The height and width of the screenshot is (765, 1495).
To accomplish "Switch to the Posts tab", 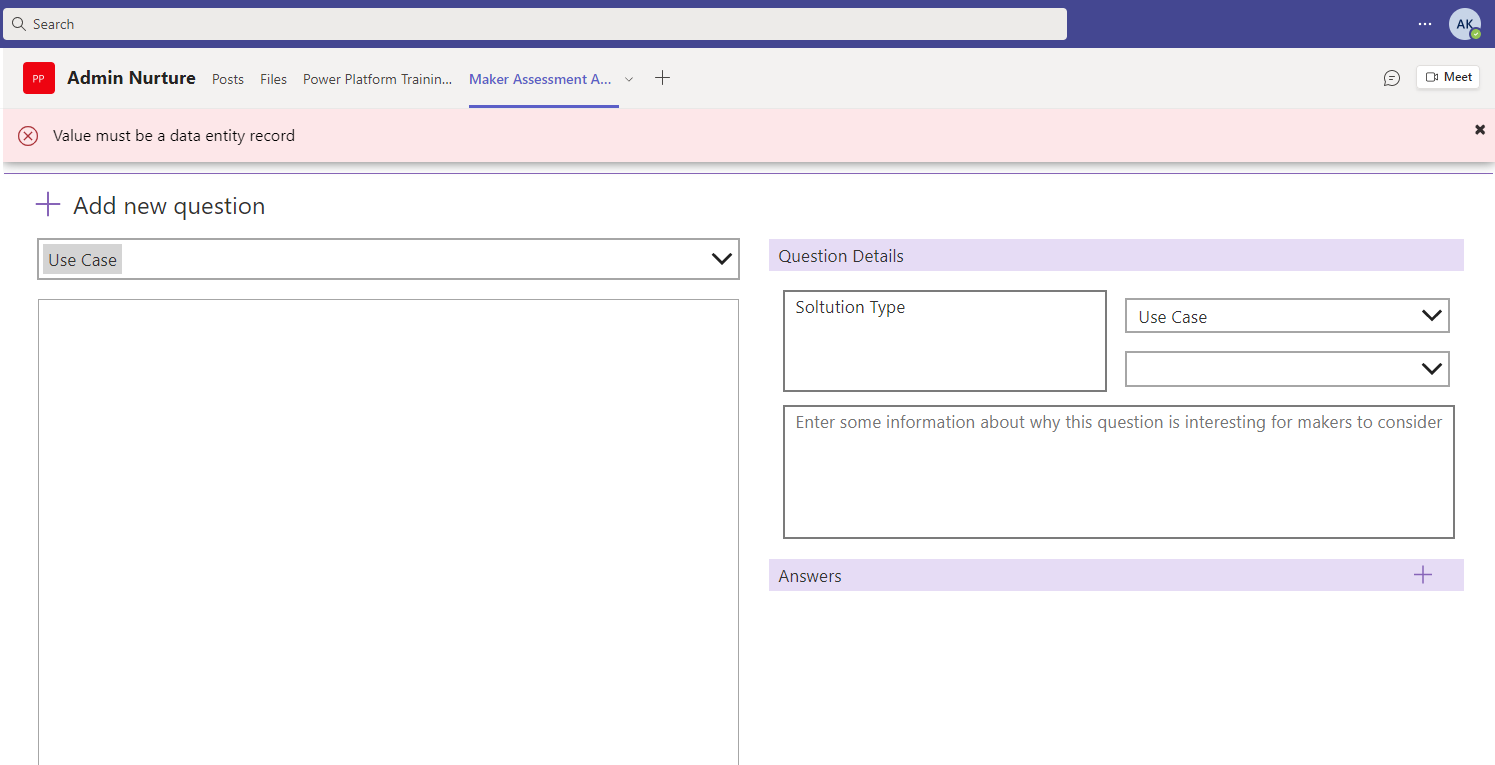I will click(227, 79).
